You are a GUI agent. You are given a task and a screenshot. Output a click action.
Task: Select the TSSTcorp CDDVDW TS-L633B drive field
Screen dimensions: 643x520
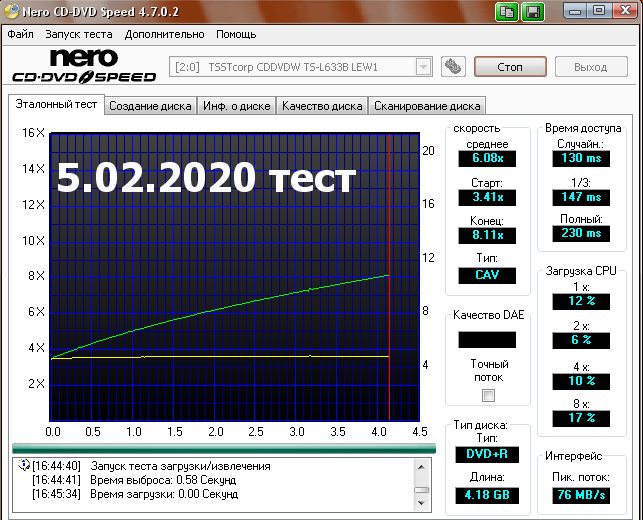click(301, 67)
